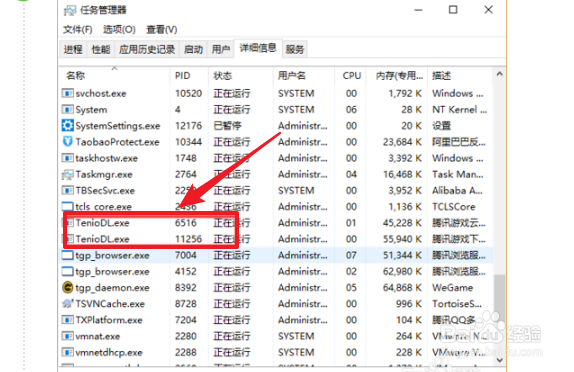Select the TSVNCache.exe process name
This screenshot has height=372, width=574.
110,304
